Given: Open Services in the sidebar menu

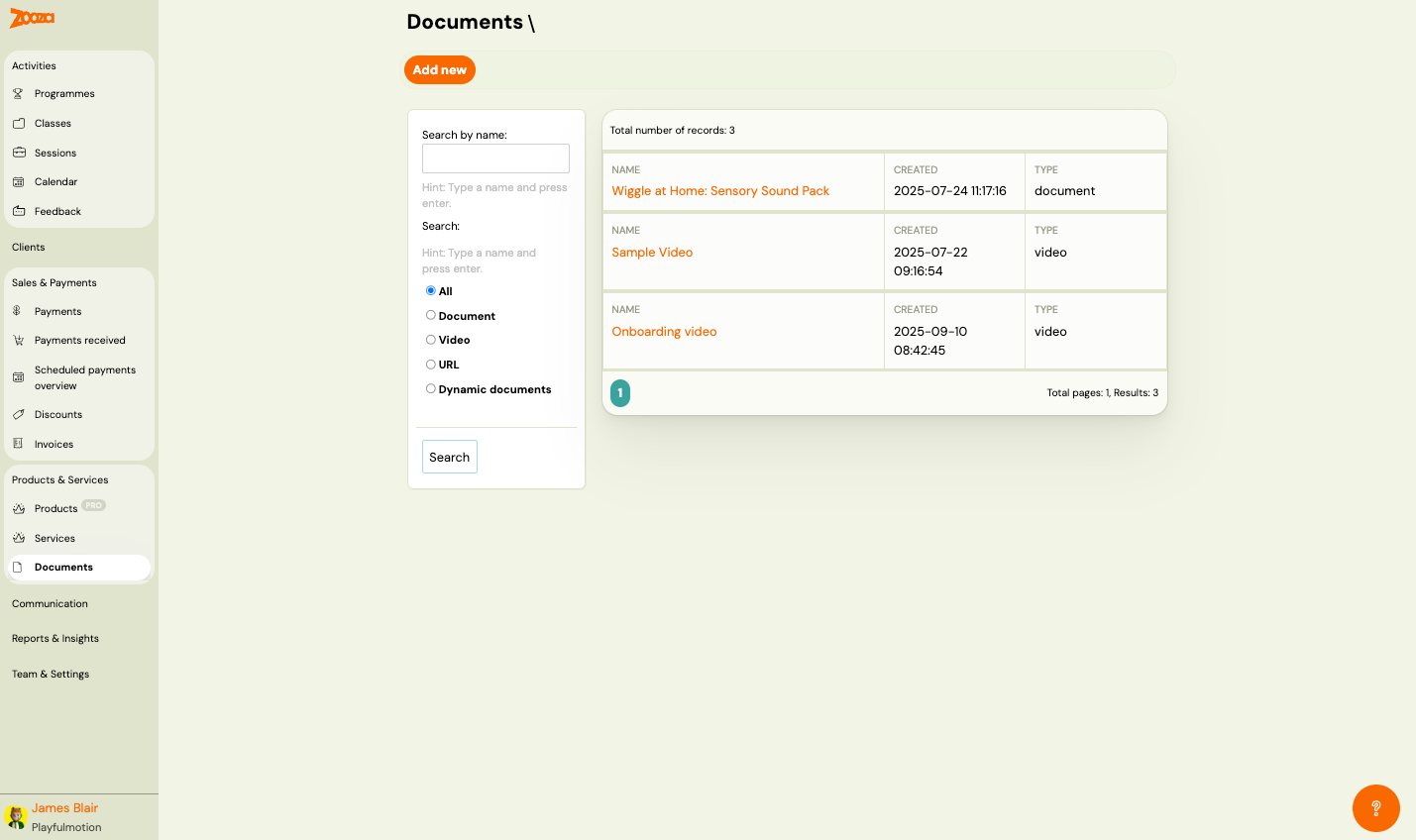Looking at the screenshot, I should (x=54, y=539).
